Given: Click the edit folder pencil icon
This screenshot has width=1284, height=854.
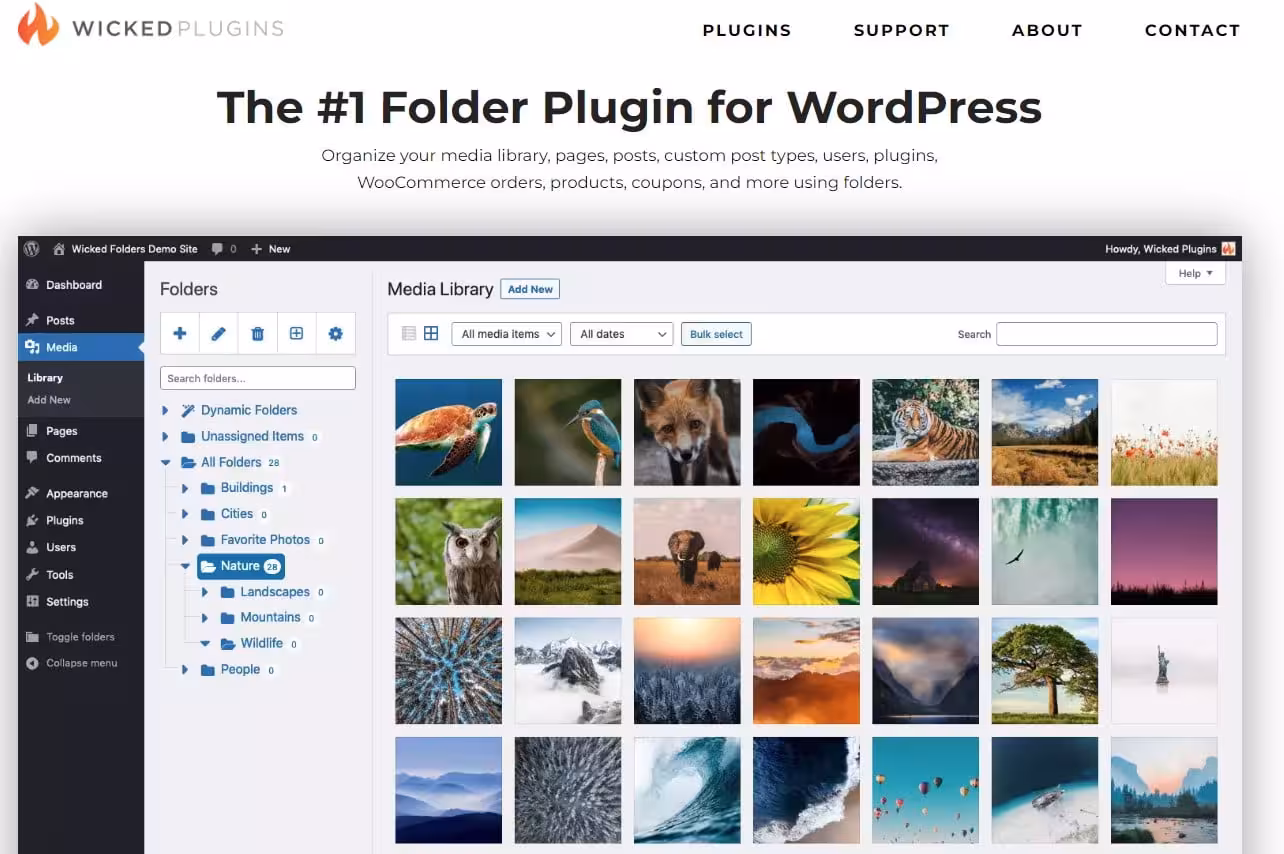Looking at the screenshot, I should point(219,334).
